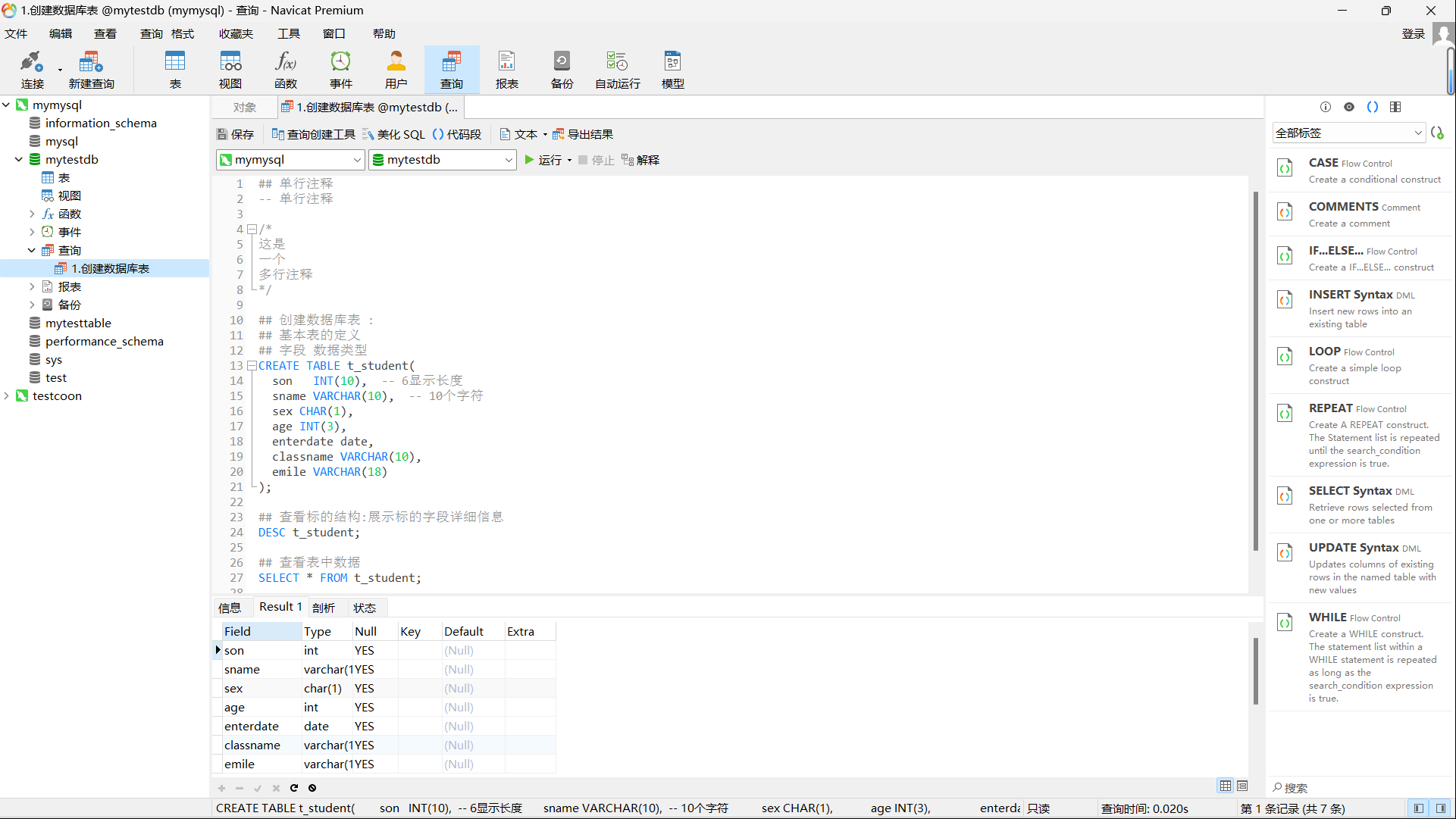Switch result view to form view
Viewport: 1456px width, 819px height.
click(1242, 786)
